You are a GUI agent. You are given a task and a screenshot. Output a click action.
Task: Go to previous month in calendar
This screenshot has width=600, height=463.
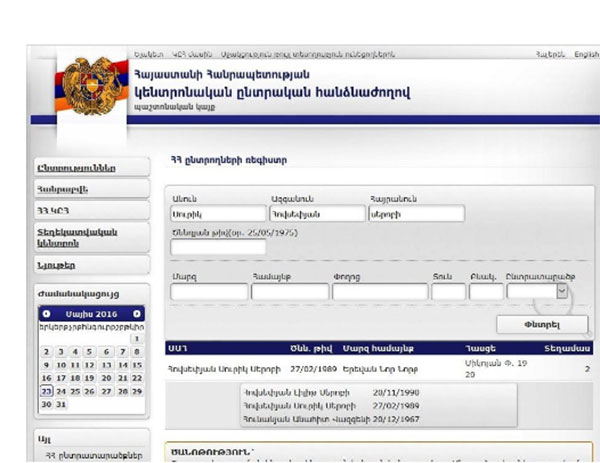46,313
